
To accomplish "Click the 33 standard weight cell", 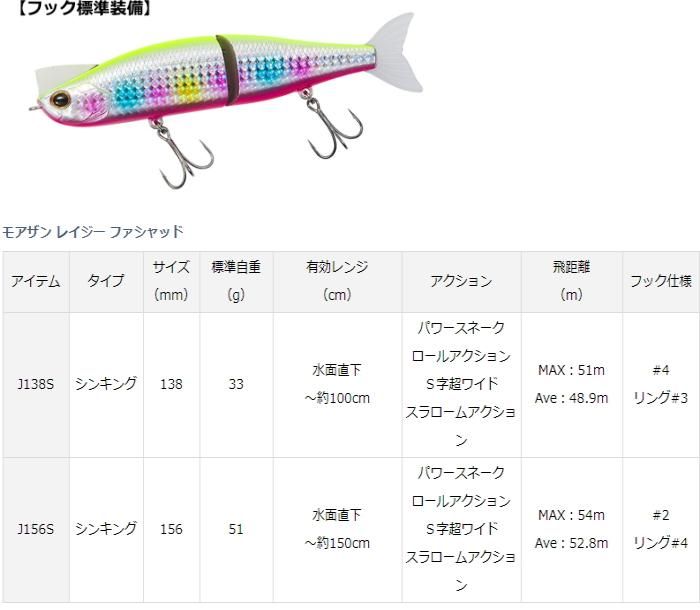I will click(236, 384).
